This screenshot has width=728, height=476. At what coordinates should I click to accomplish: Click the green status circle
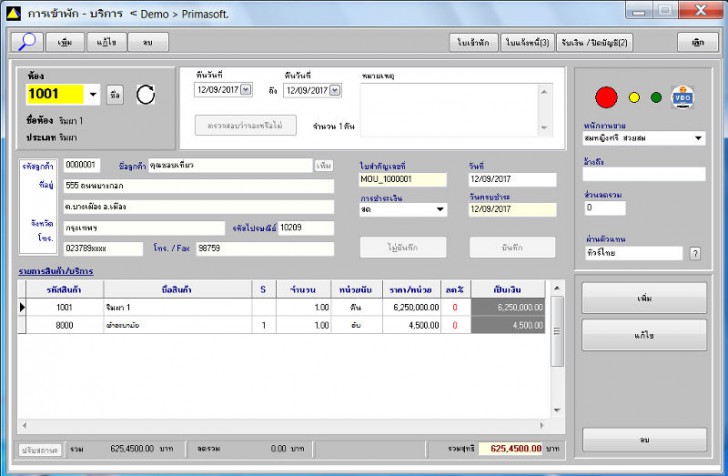pyautogui.click(x=656, y=98)
